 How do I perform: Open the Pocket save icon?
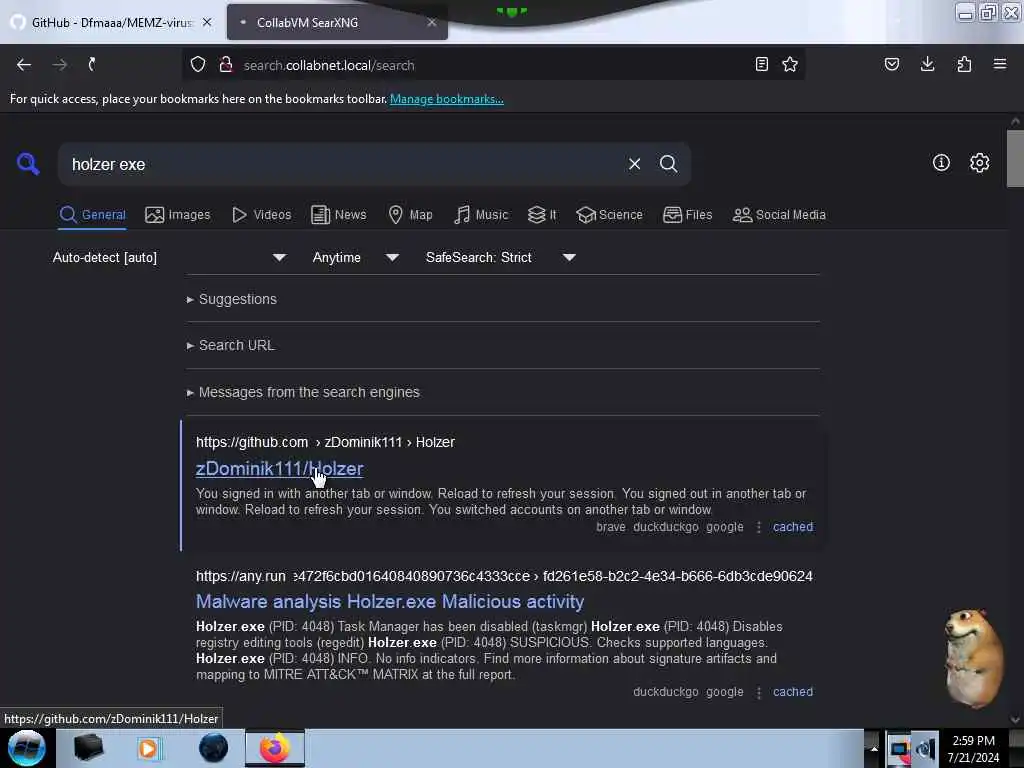click(891, 64)
